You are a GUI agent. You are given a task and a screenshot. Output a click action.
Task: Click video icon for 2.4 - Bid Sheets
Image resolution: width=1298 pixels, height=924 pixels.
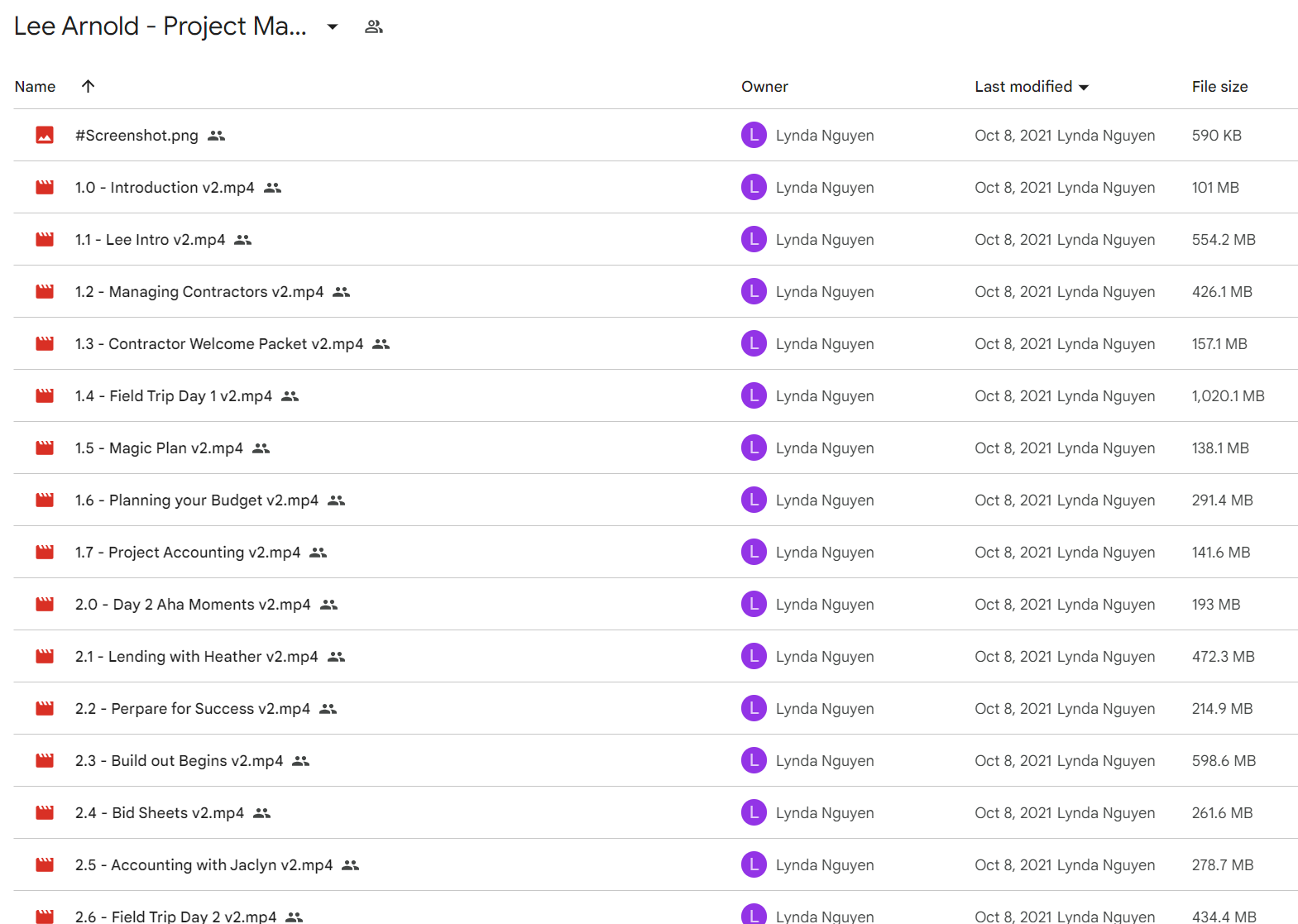coord(45,812)
